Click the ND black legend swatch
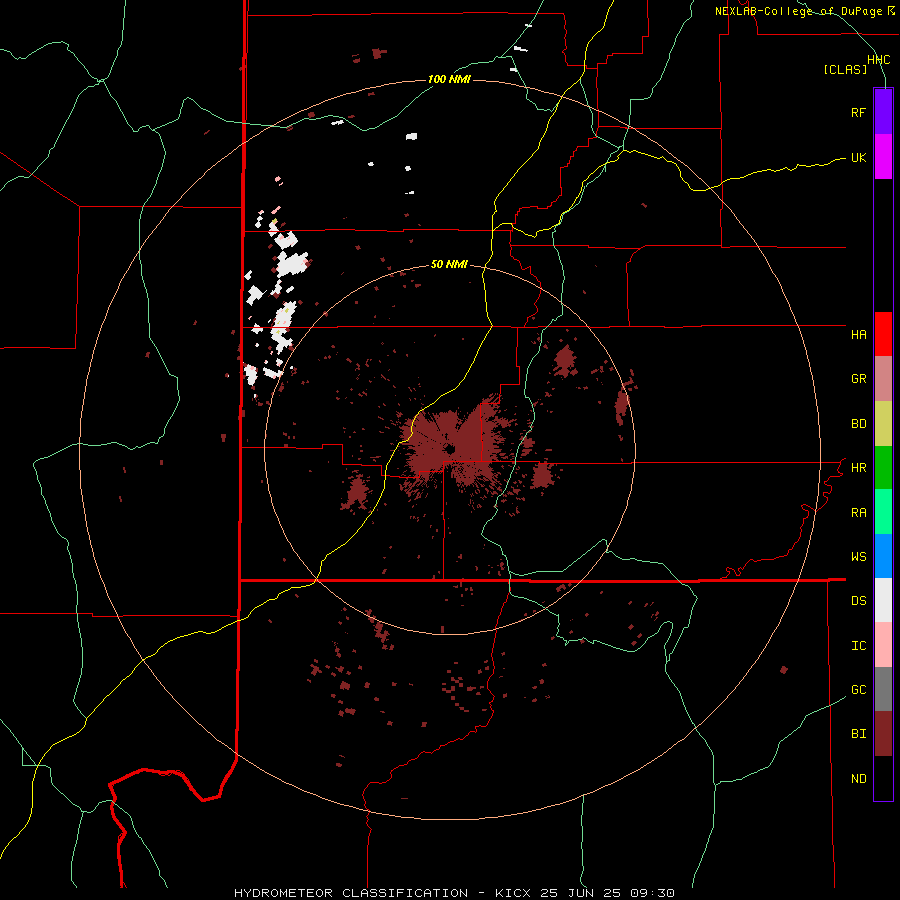 [x=883, y=778]
